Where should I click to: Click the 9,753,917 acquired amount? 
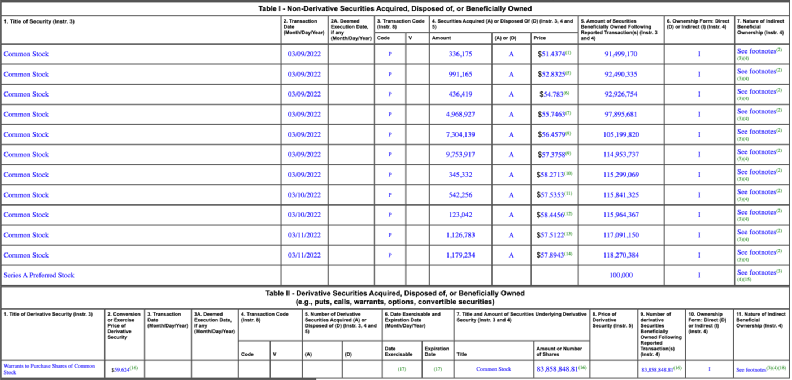tap(460, 155)
